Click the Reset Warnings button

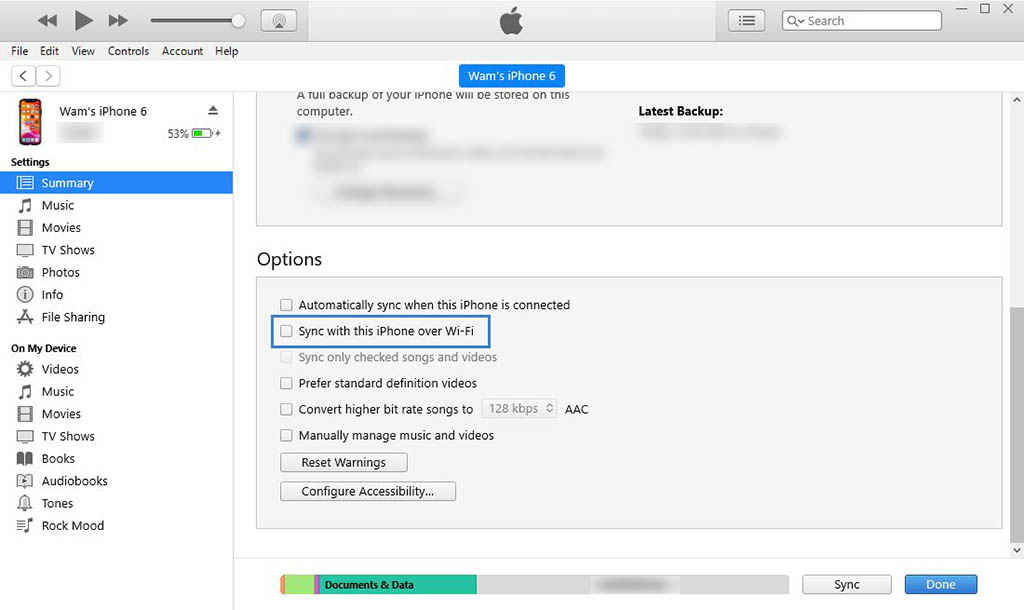click(344, 462)
